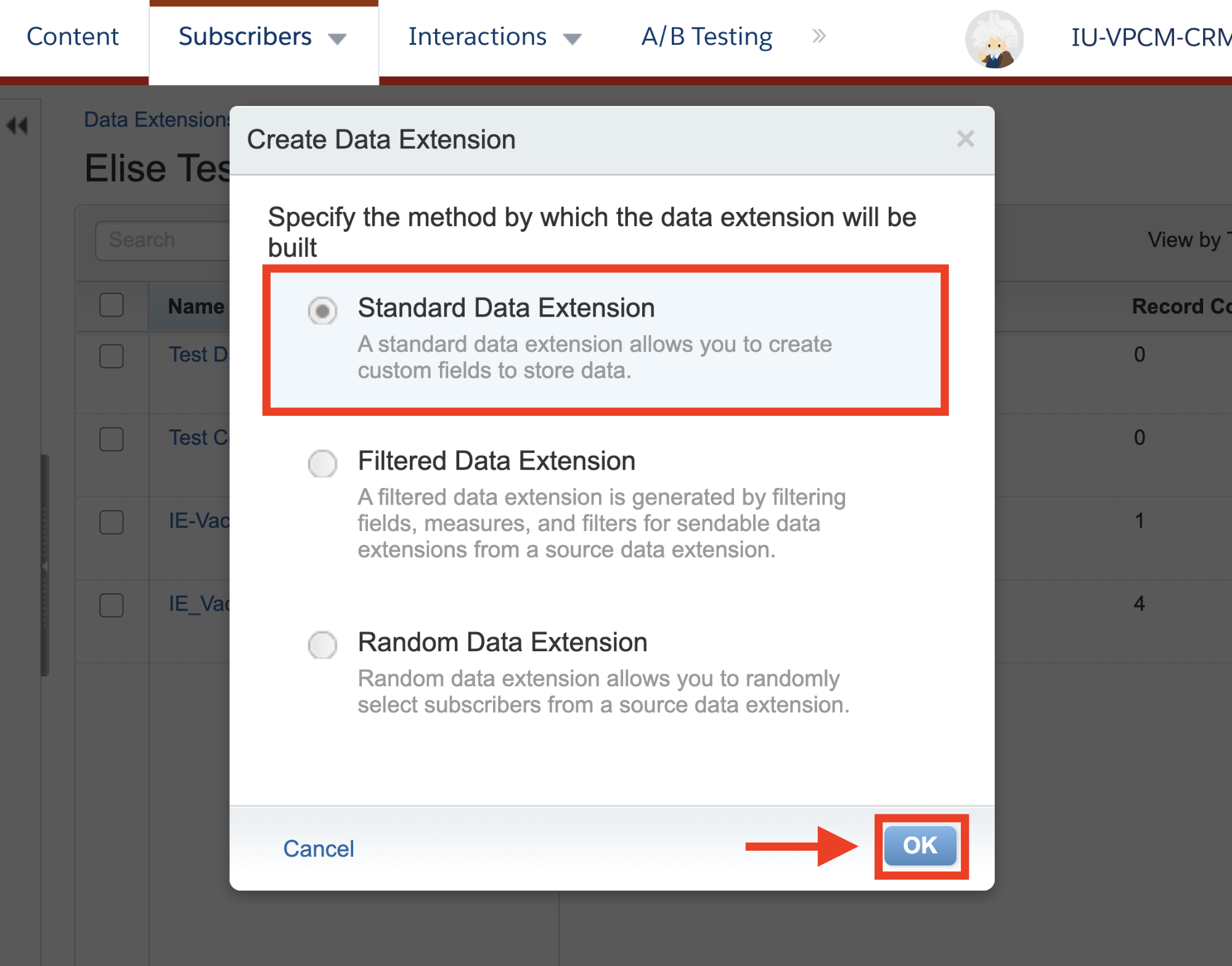Confirm with the OK button
1232x966 pixels.
click(920, 845)
